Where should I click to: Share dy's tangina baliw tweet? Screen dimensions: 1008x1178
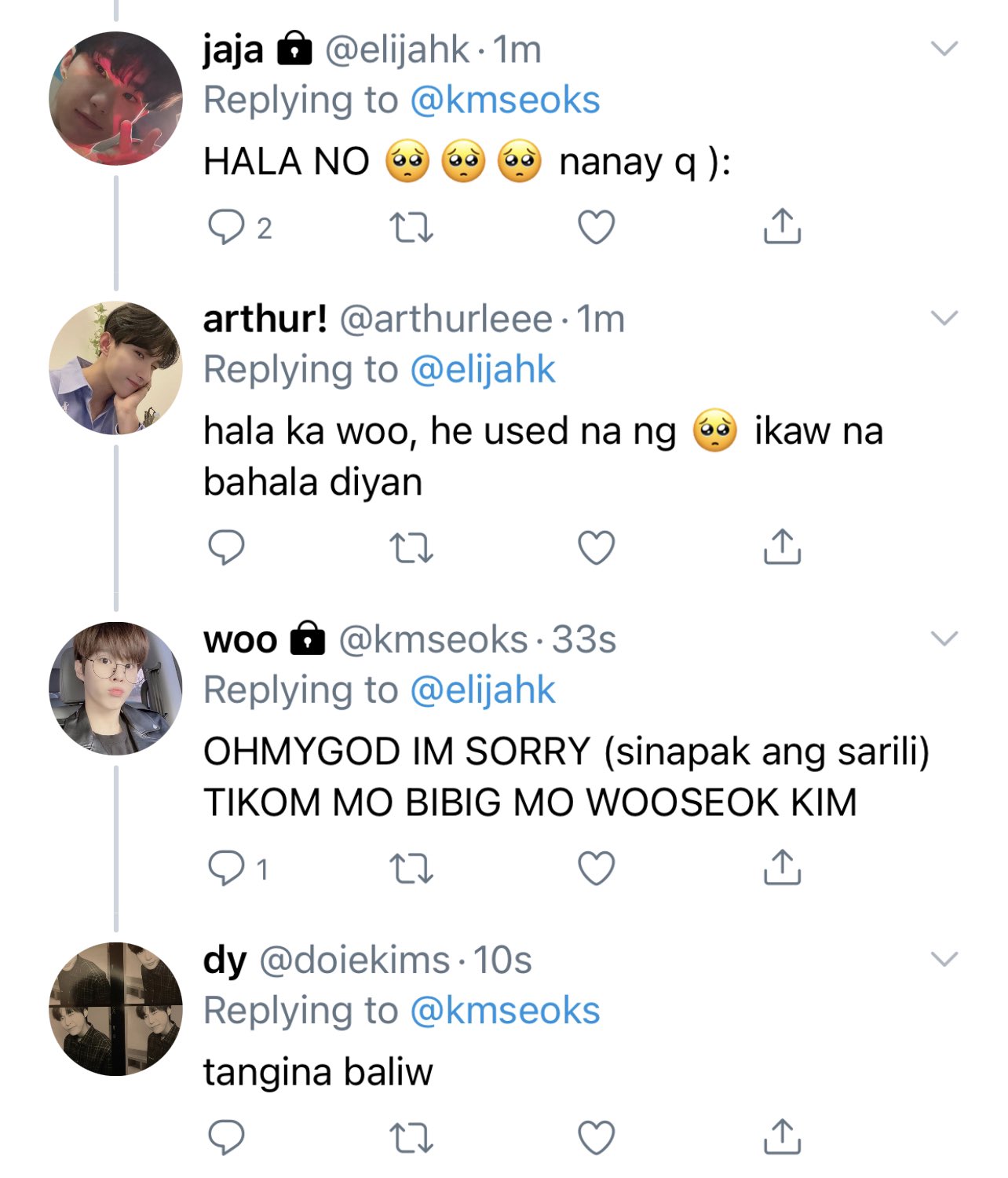tap(782, 1136)
